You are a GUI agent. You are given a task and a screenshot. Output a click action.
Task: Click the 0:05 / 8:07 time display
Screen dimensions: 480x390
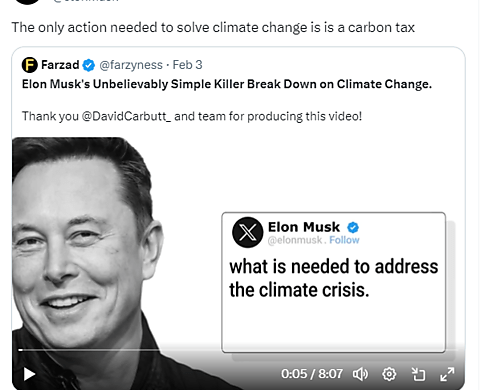point(312,374)
